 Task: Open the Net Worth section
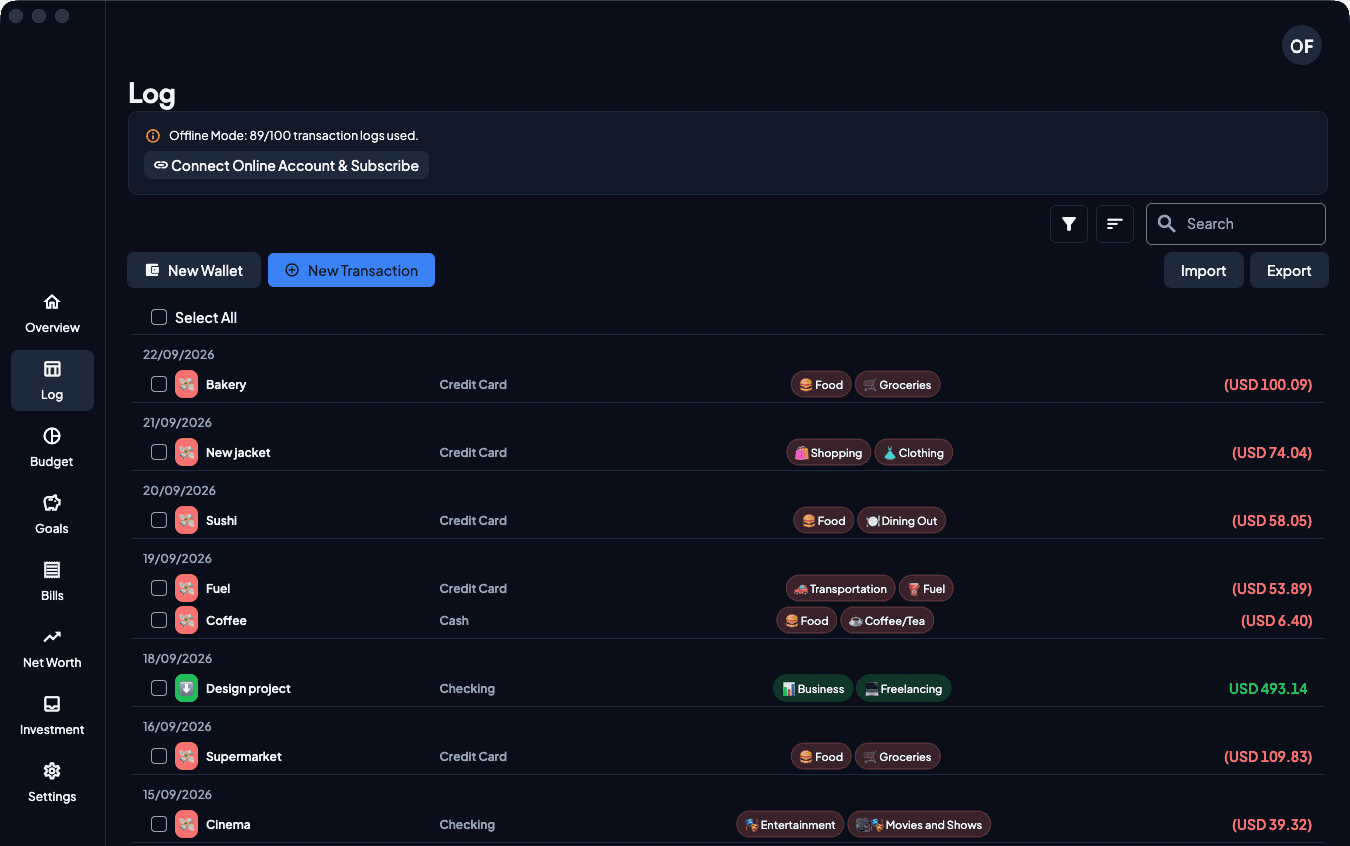[x=52, y=649]
